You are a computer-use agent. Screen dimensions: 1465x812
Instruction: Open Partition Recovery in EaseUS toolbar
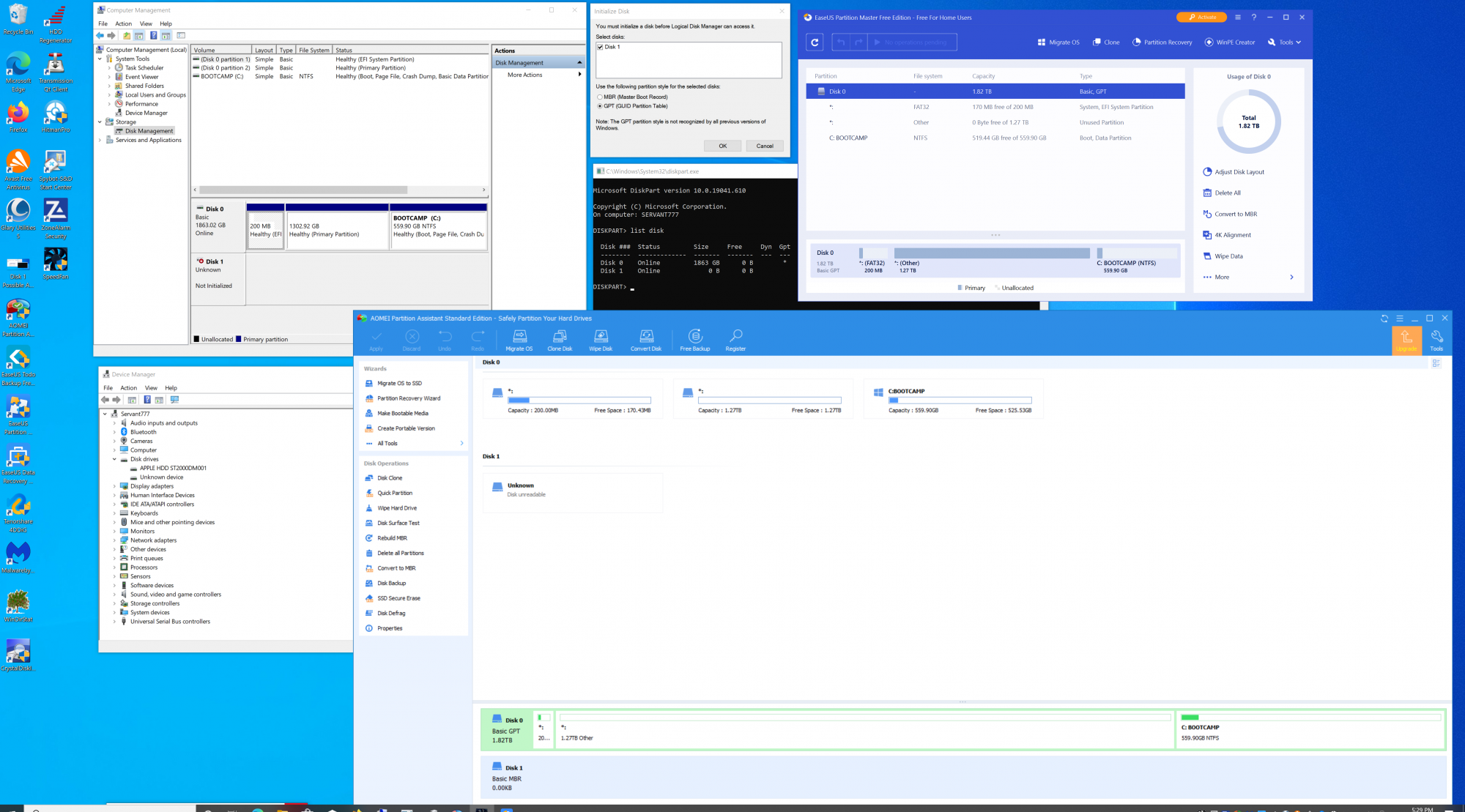point(1162,42)
